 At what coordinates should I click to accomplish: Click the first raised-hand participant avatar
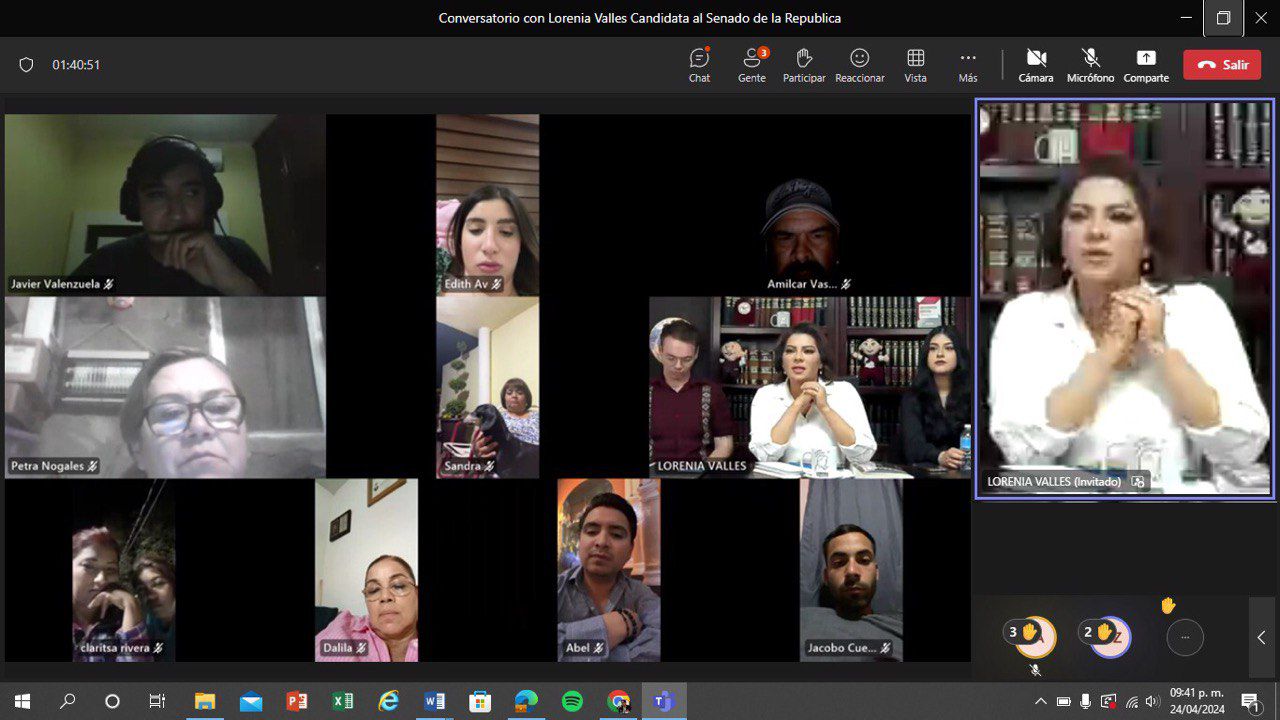tap(1034, 636)
